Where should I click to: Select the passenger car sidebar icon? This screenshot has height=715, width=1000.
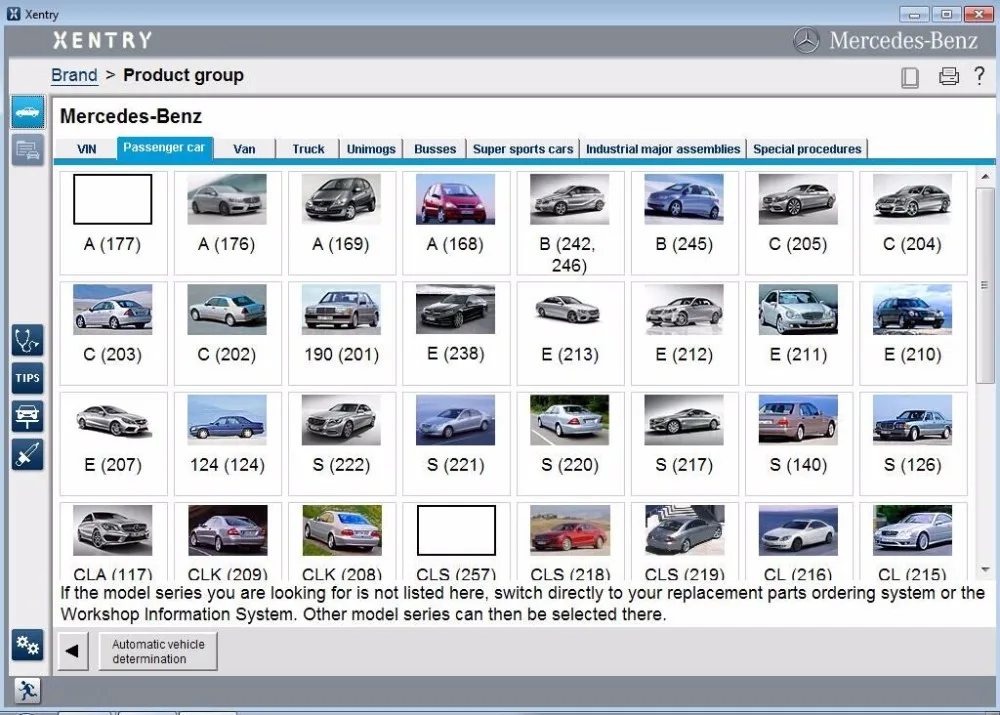click(27, 112)
